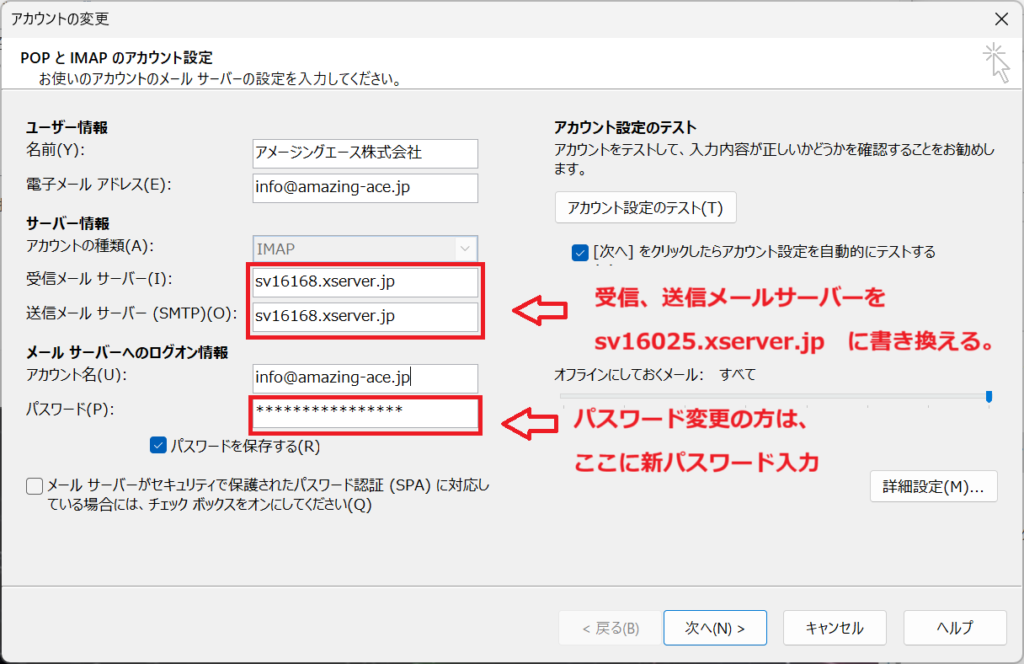The width and height of the screenshot is (1024, 664).
Task: Open the アカウントの種類 IMAP dropdown
Action: pyautogui.click(x=365, y=249)
